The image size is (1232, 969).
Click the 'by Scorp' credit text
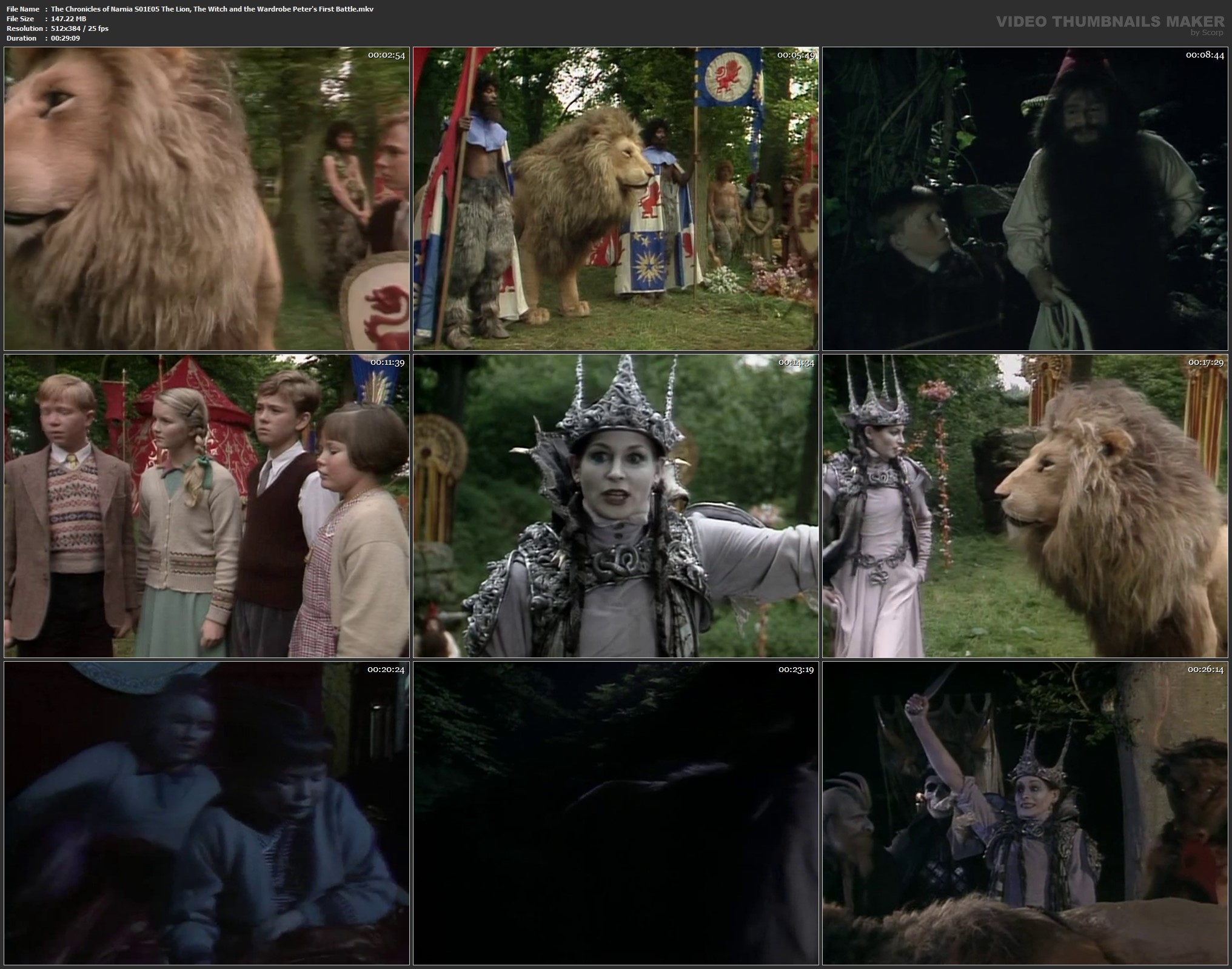[1206, 33]
